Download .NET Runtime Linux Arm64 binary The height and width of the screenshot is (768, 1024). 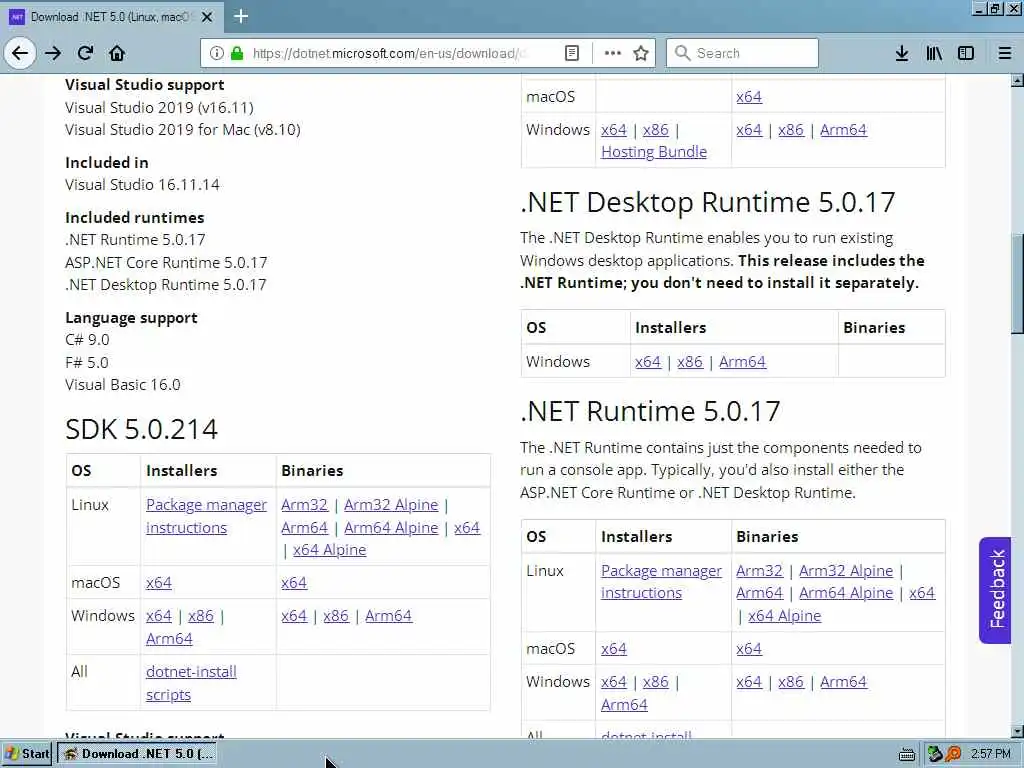point(760,593)
